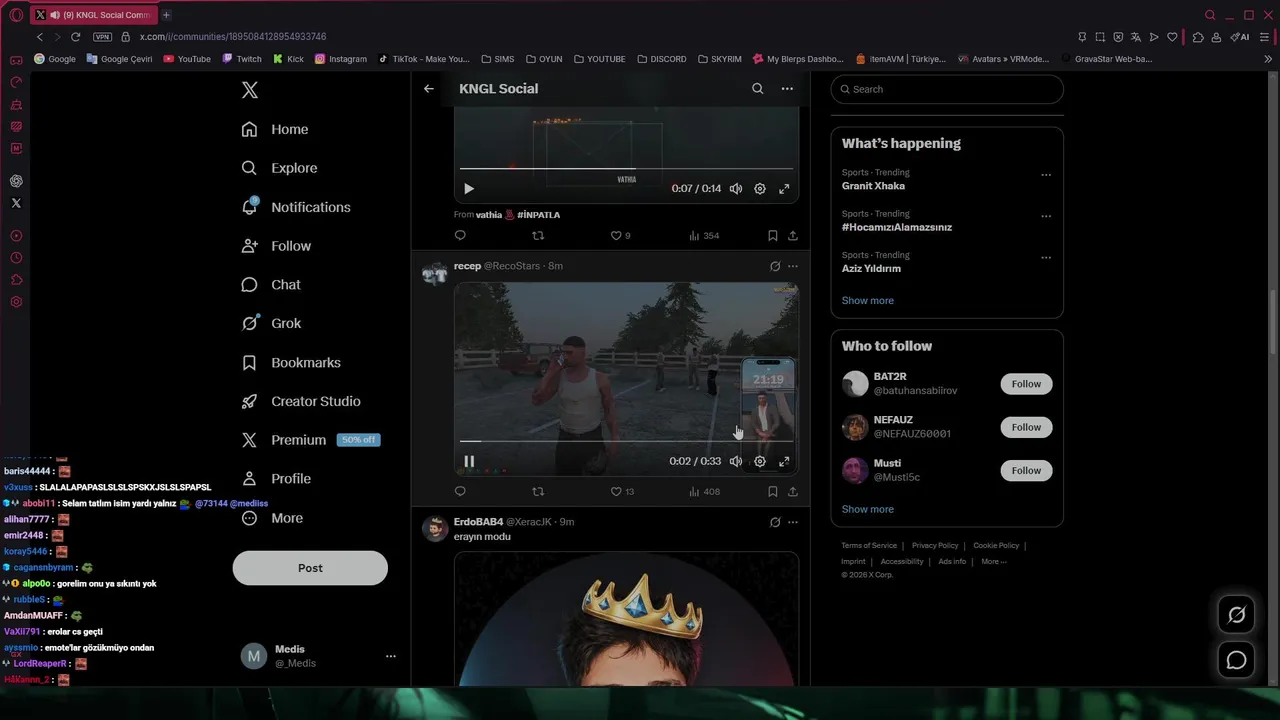Follow Musti account
The height and width of the screenshot is (720, 1280).
1026,470
